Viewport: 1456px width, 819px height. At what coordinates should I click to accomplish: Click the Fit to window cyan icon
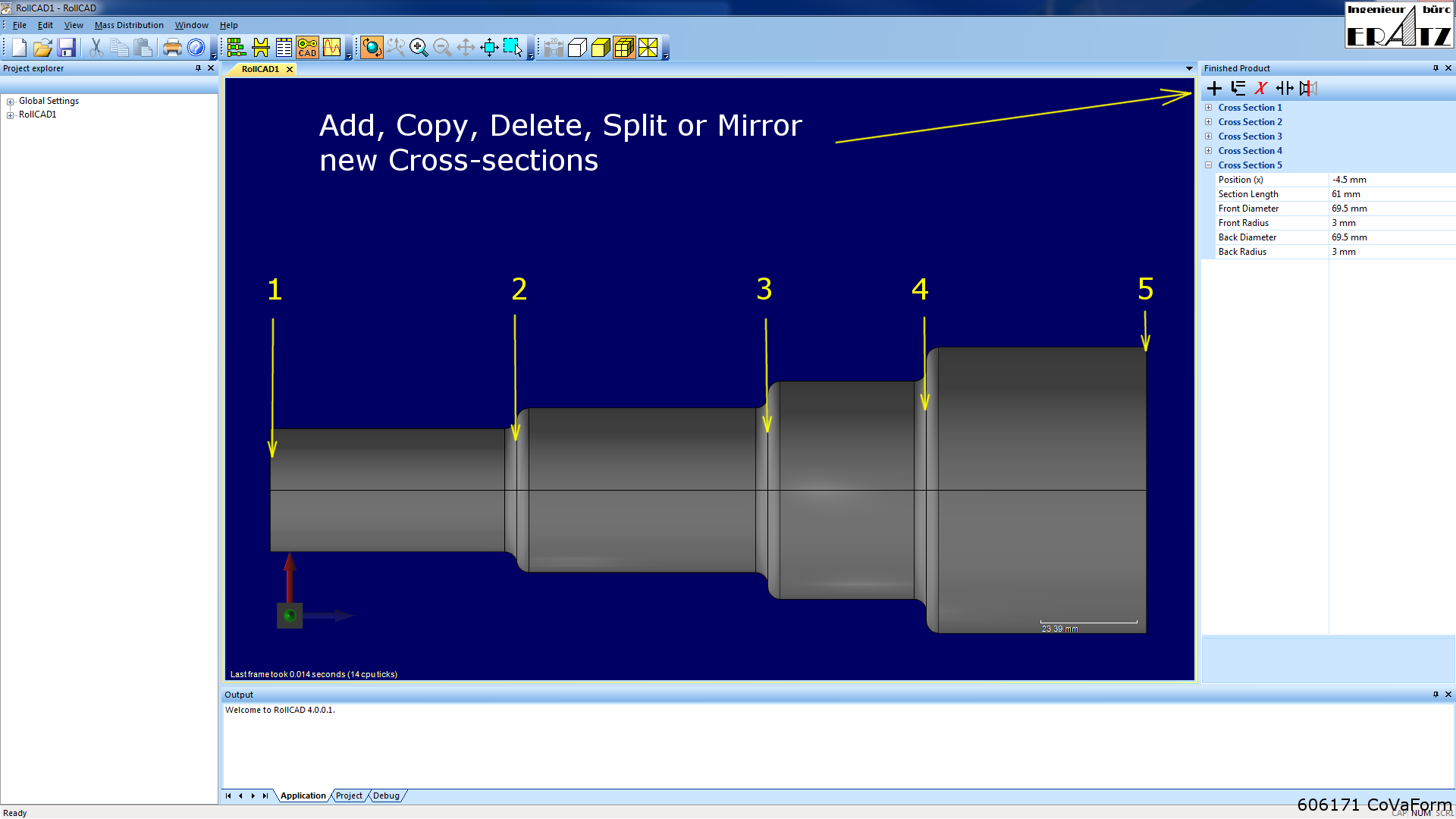(x=489, y=48)
